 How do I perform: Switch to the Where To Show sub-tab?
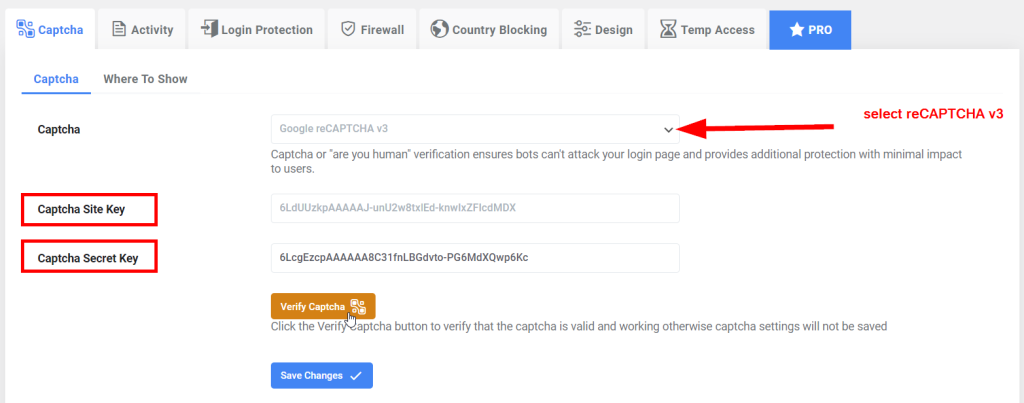pos(145,79)
